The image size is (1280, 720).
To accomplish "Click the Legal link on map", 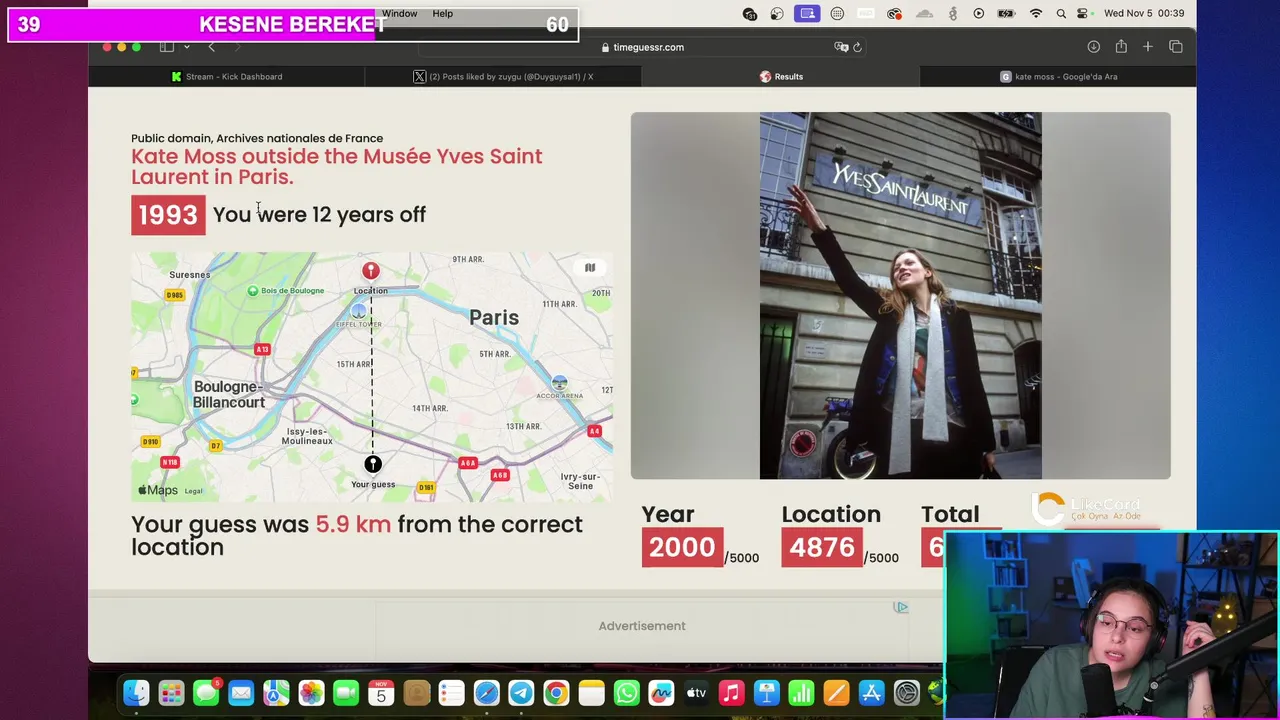I will click(193, 491).
